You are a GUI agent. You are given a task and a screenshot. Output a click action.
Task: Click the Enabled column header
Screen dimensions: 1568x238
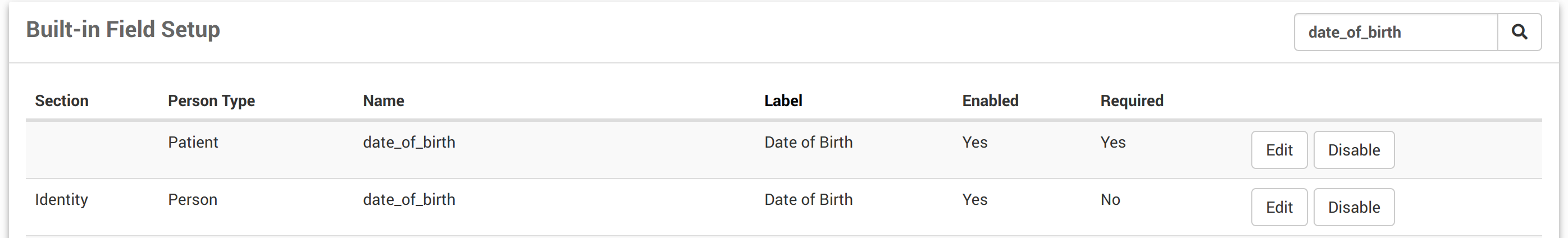click(990, 100)
